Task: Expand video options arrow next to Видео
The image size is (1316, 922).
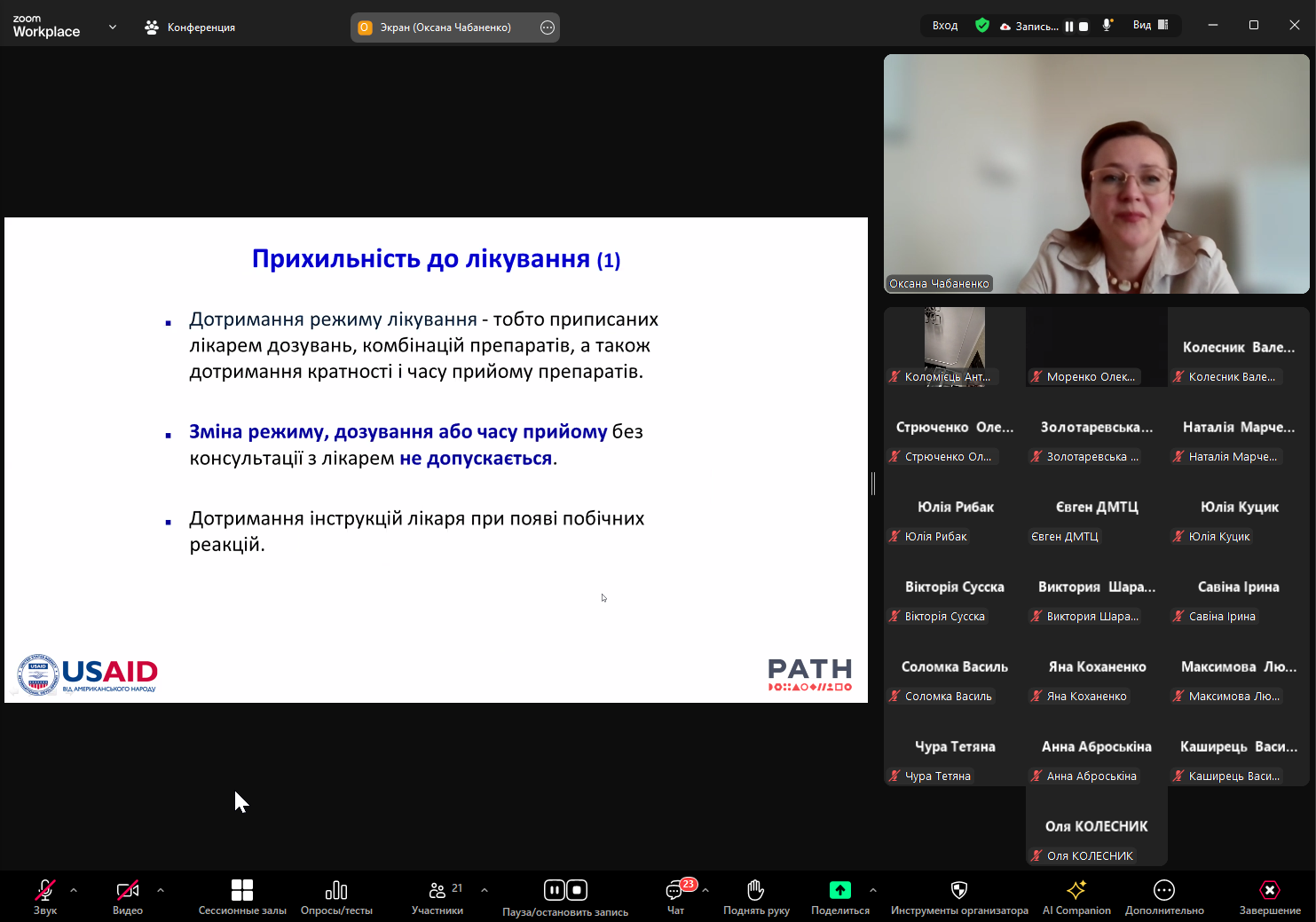Action: (x=161, y=889)
